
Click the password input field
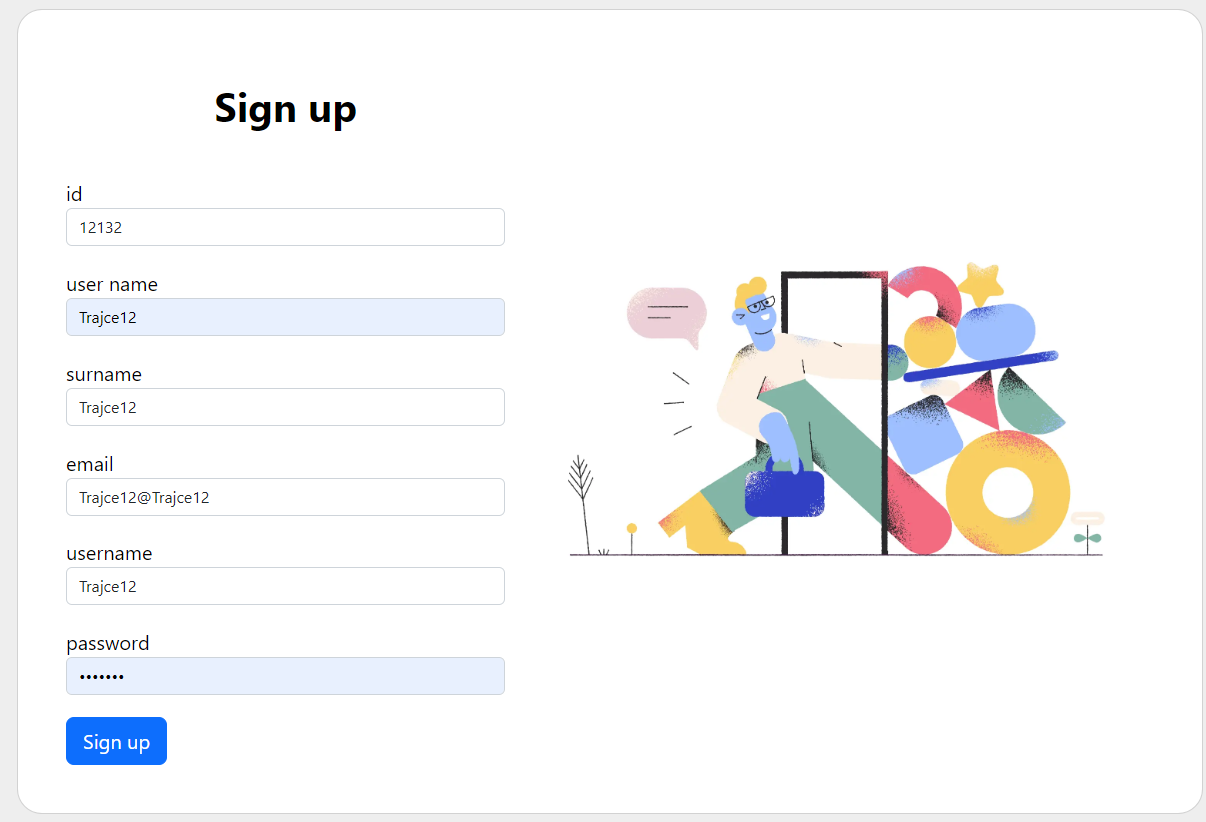285,676
